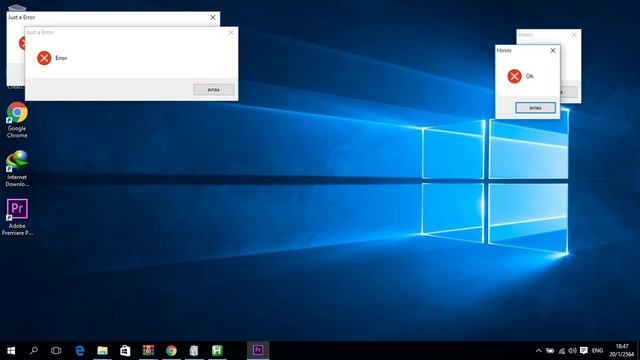
Task: Close the back Hmm dialog
Action: [x=574, y=35]
